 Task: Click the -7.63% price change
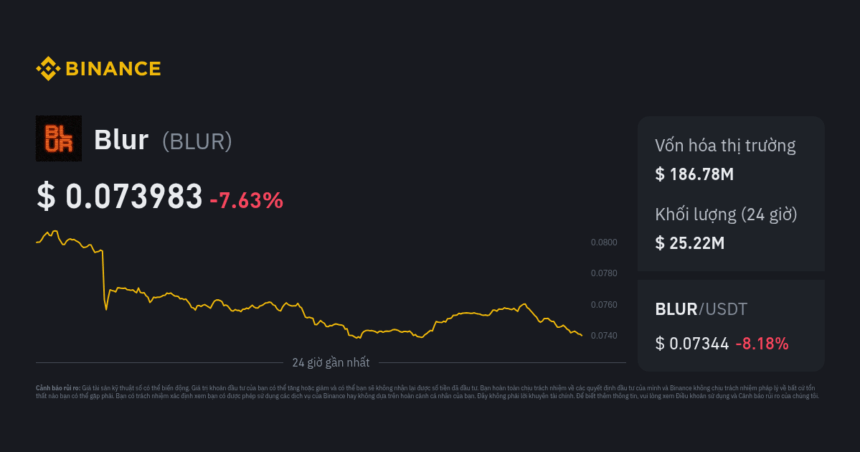pyautogui.click(x=246, y=200)
